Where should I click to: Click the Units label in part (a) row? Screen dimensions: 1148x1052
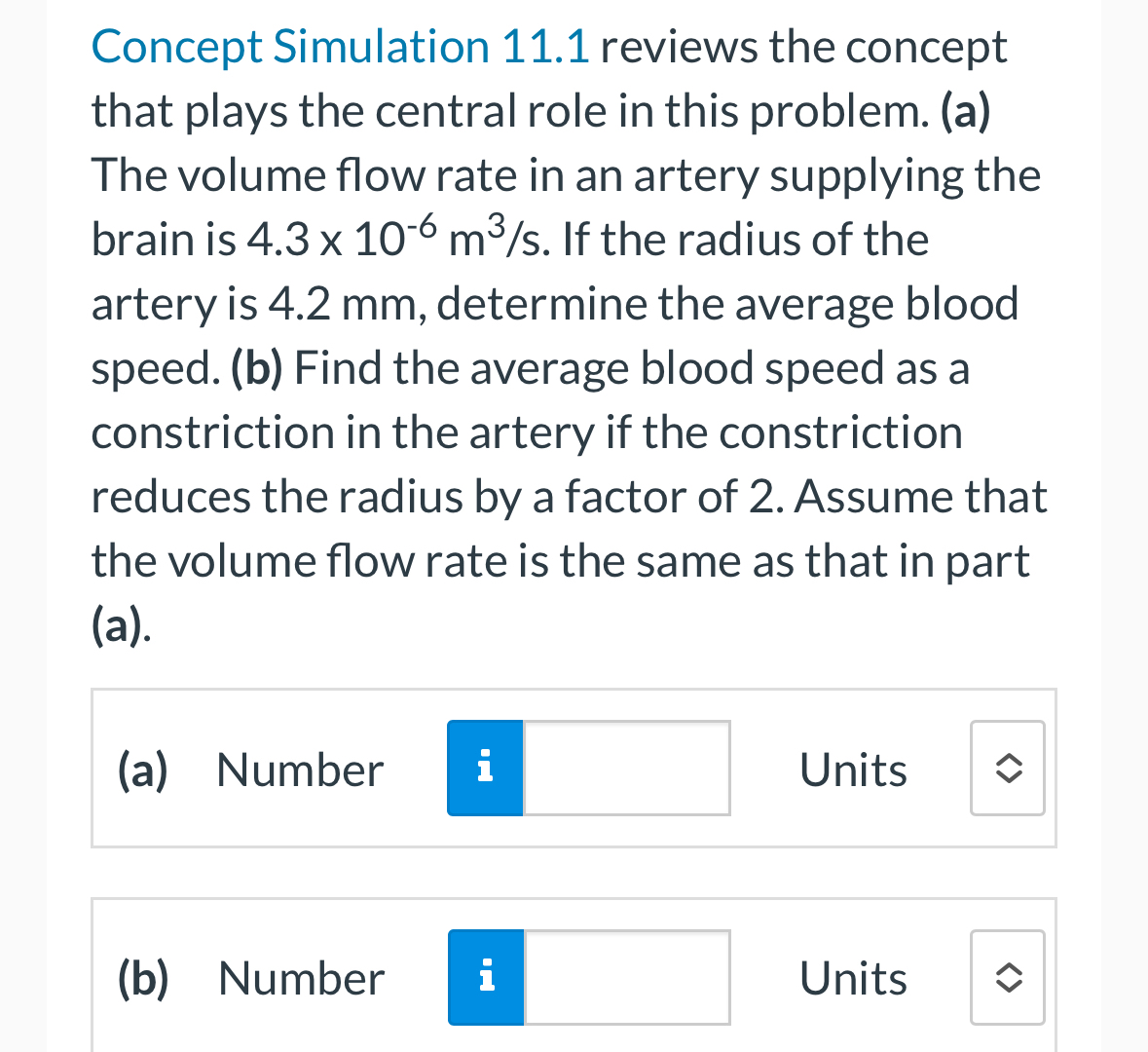[852, 769]
